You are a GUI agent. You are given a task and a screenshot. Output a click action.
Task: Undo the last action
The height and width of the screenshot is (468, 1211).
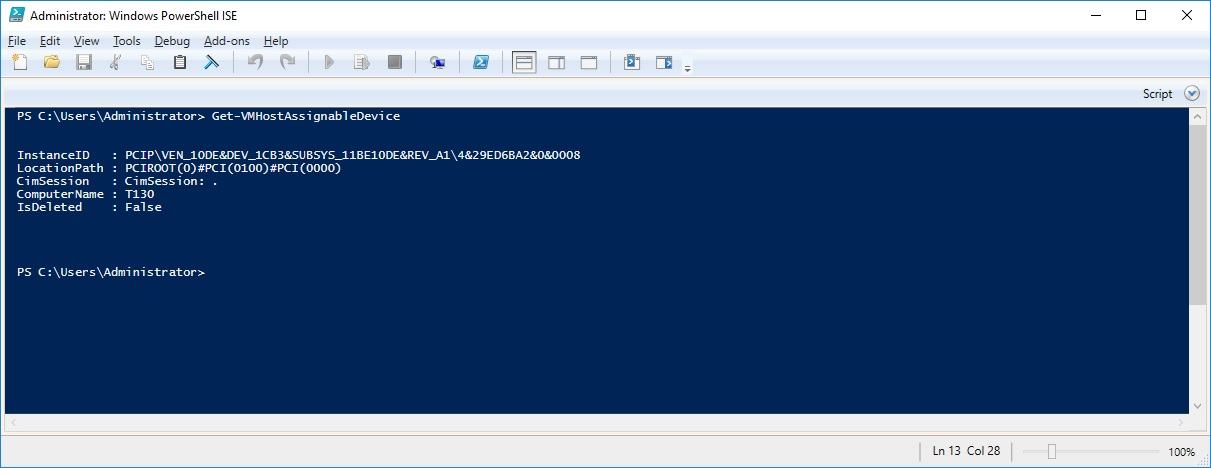[255, 62]
